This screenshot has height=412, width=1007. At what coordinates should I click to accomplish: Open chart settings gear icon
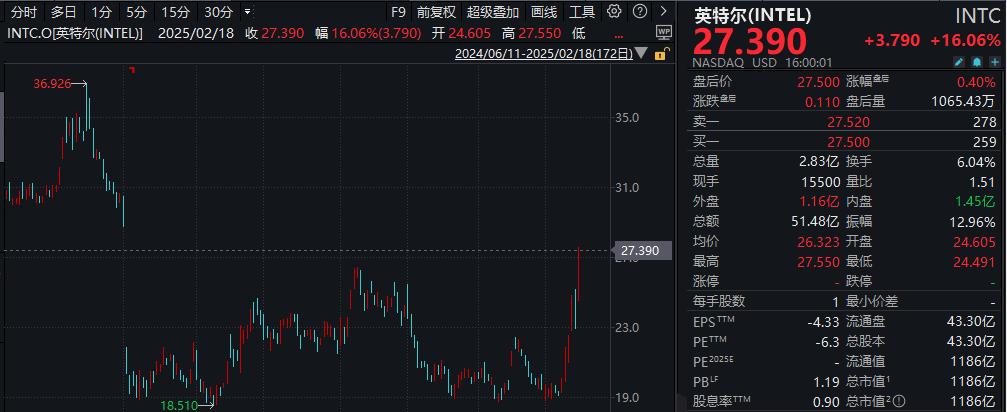click(615, 11)
